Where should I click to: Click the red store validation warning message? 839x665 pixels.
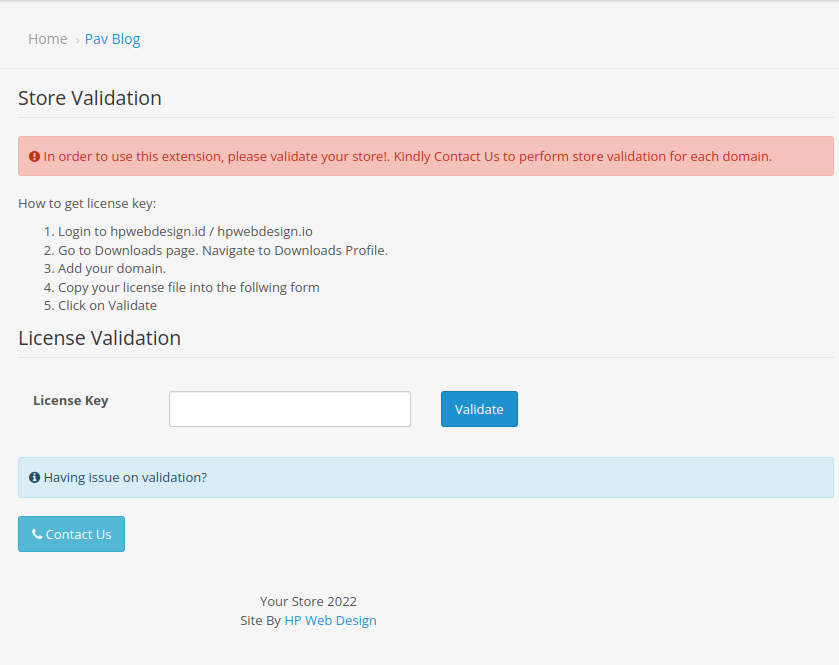[407, 157]
